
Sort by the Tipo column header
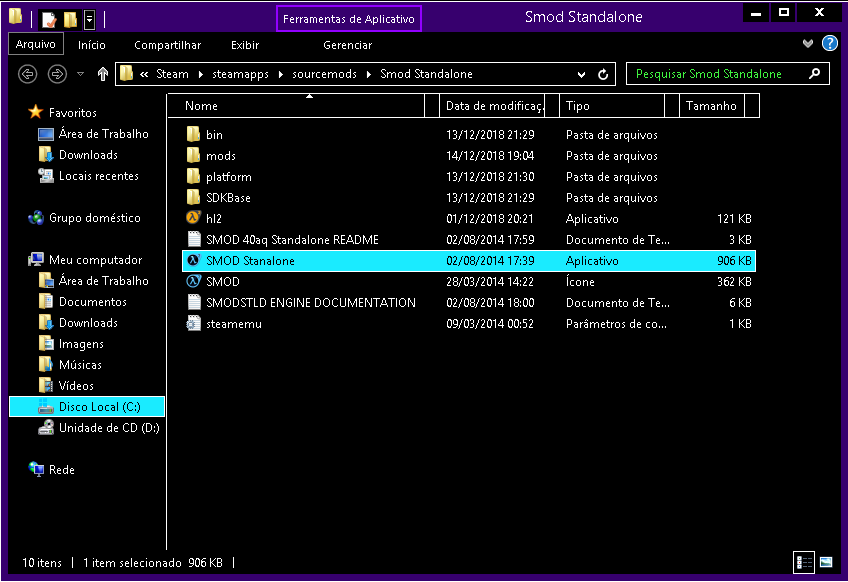[x=612, y=105]
